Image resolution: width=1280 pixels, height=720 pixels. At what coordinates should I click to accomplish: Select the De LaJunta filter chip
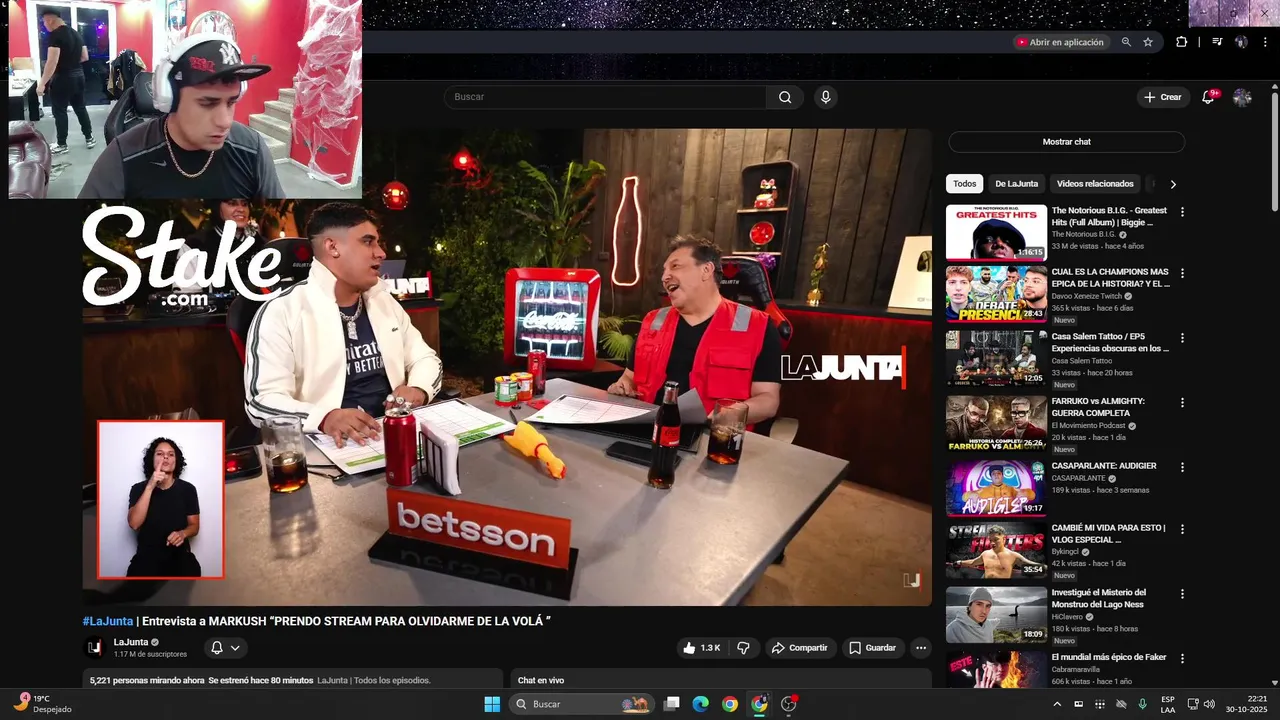point(1016,184)
